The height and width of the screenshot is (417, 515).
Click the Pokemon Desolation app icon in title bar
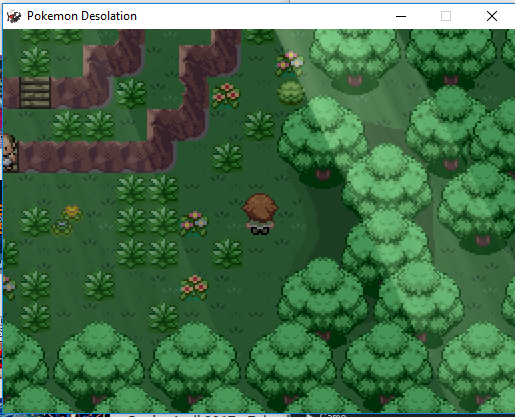click(14, 16)
